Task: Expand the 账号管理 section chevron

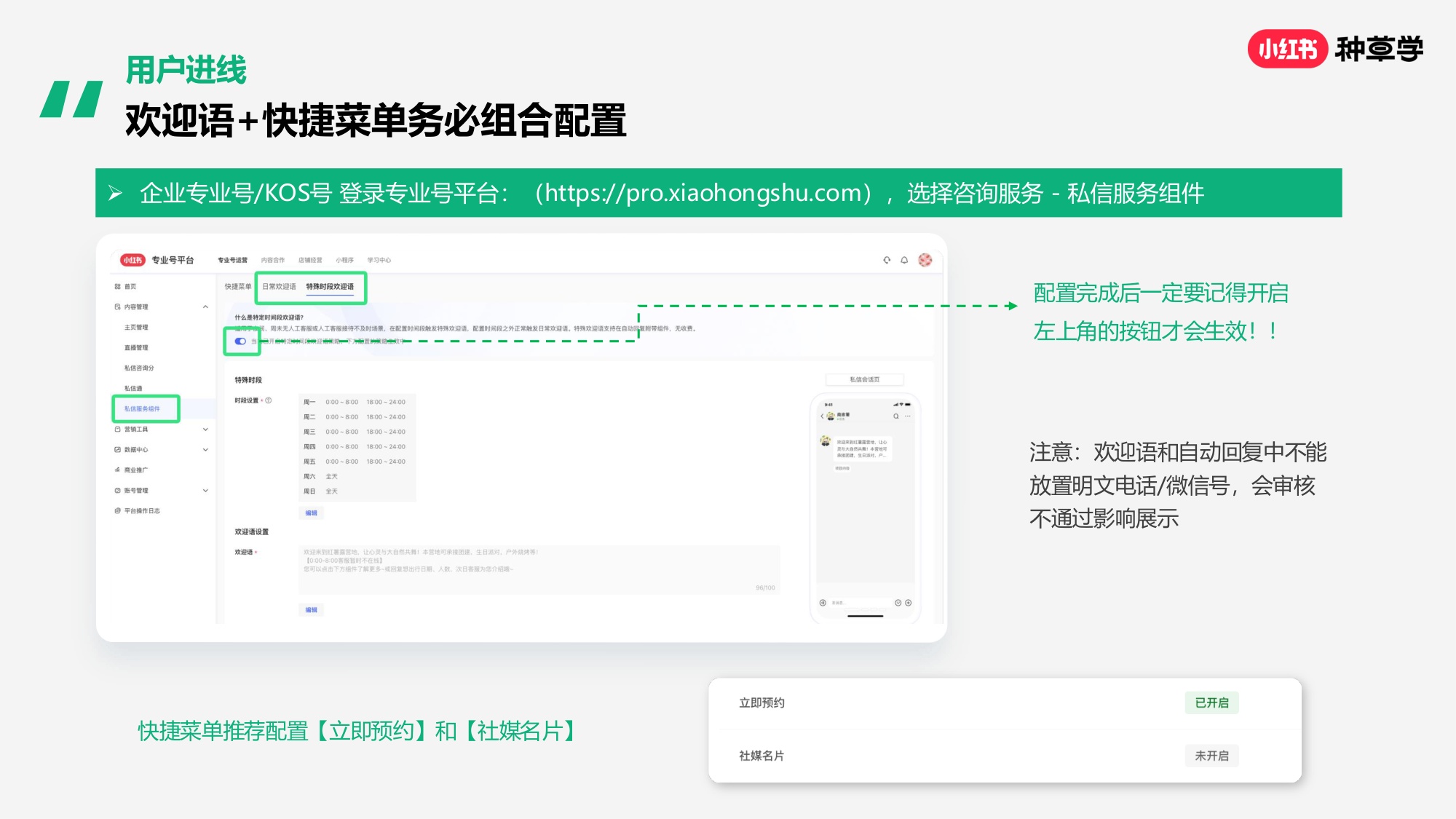Action: [205, 491]
